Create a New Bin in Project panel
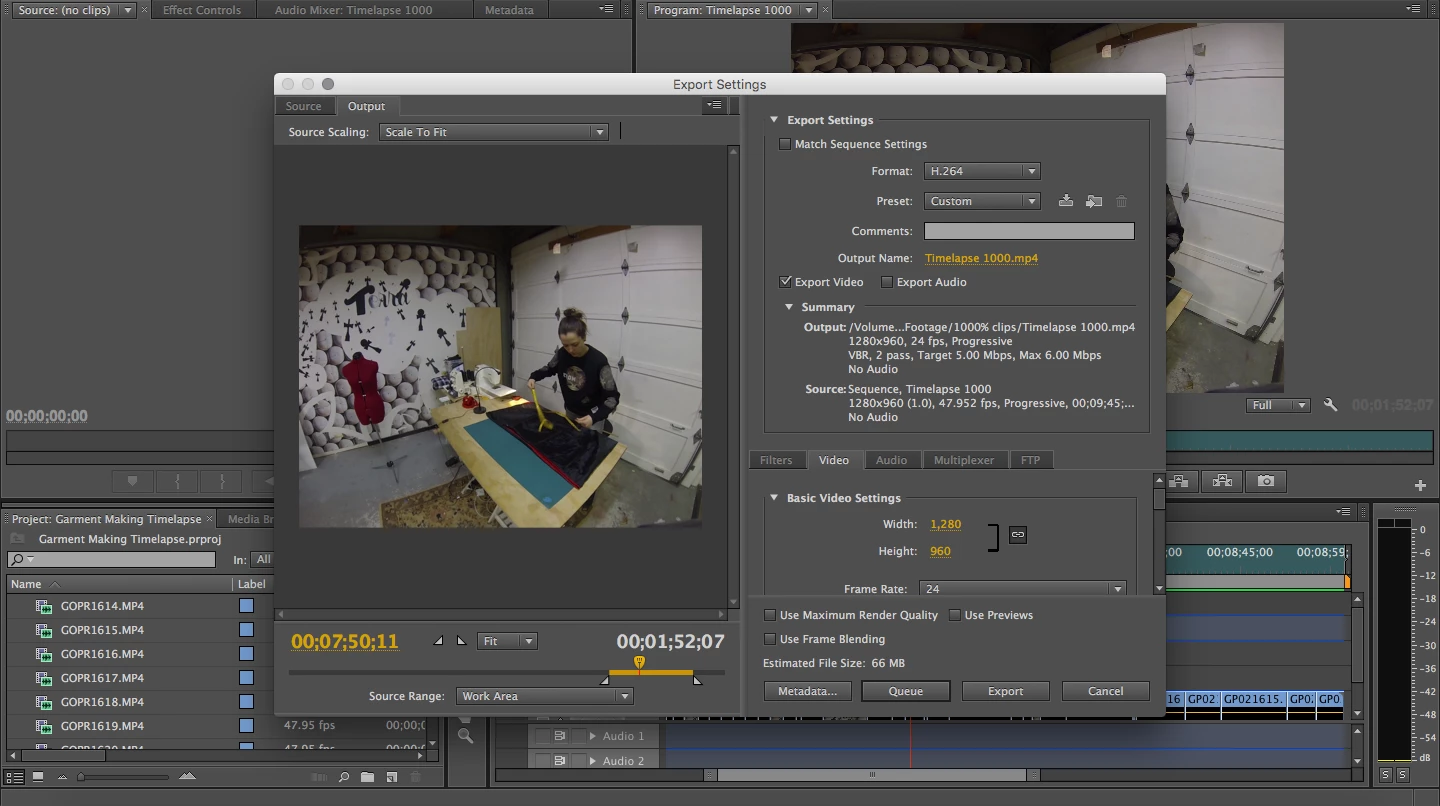This screenshot has width=1440, height=806. tap(368, 777)
